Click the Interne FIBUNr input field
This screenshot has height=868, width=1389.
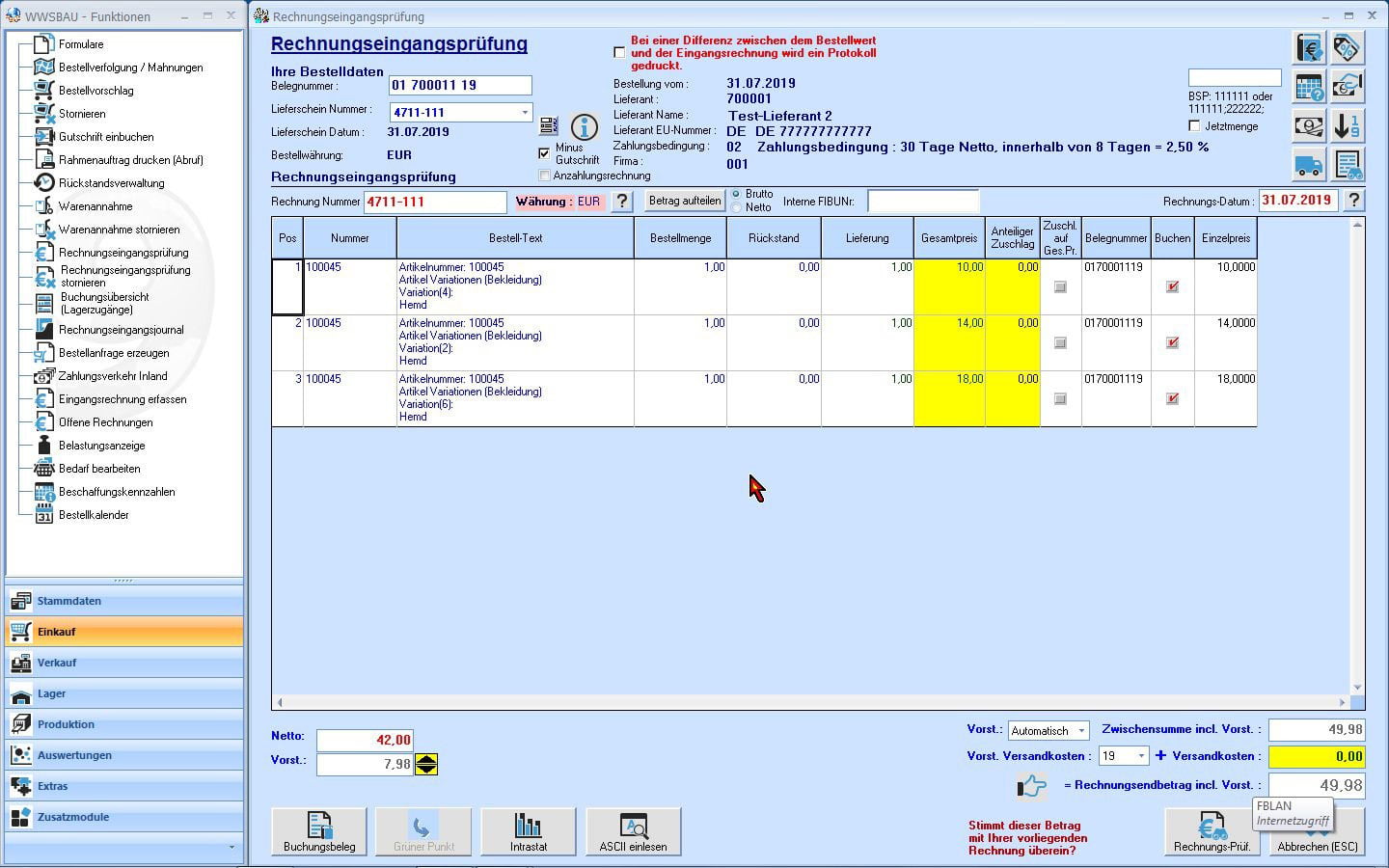923,201
